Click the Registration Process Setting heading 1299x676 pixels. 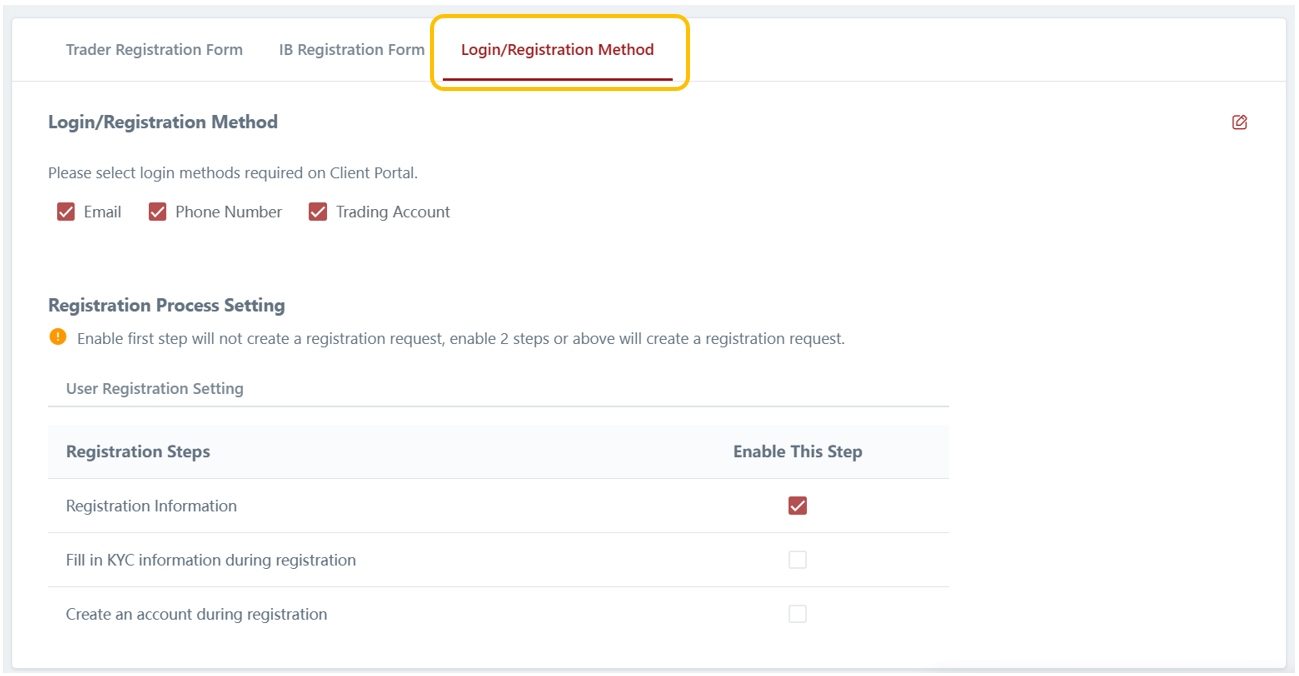click(x=166, y=305)
